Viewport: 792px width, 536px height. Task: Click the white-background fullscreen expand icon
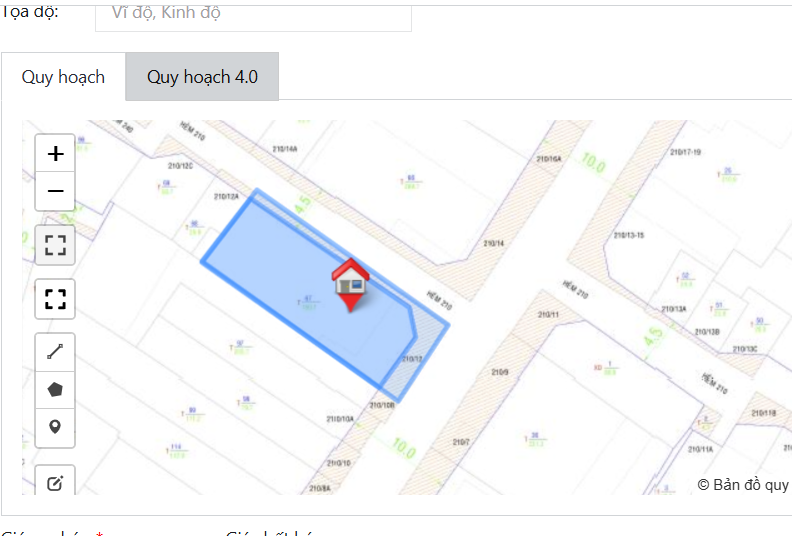55,299
